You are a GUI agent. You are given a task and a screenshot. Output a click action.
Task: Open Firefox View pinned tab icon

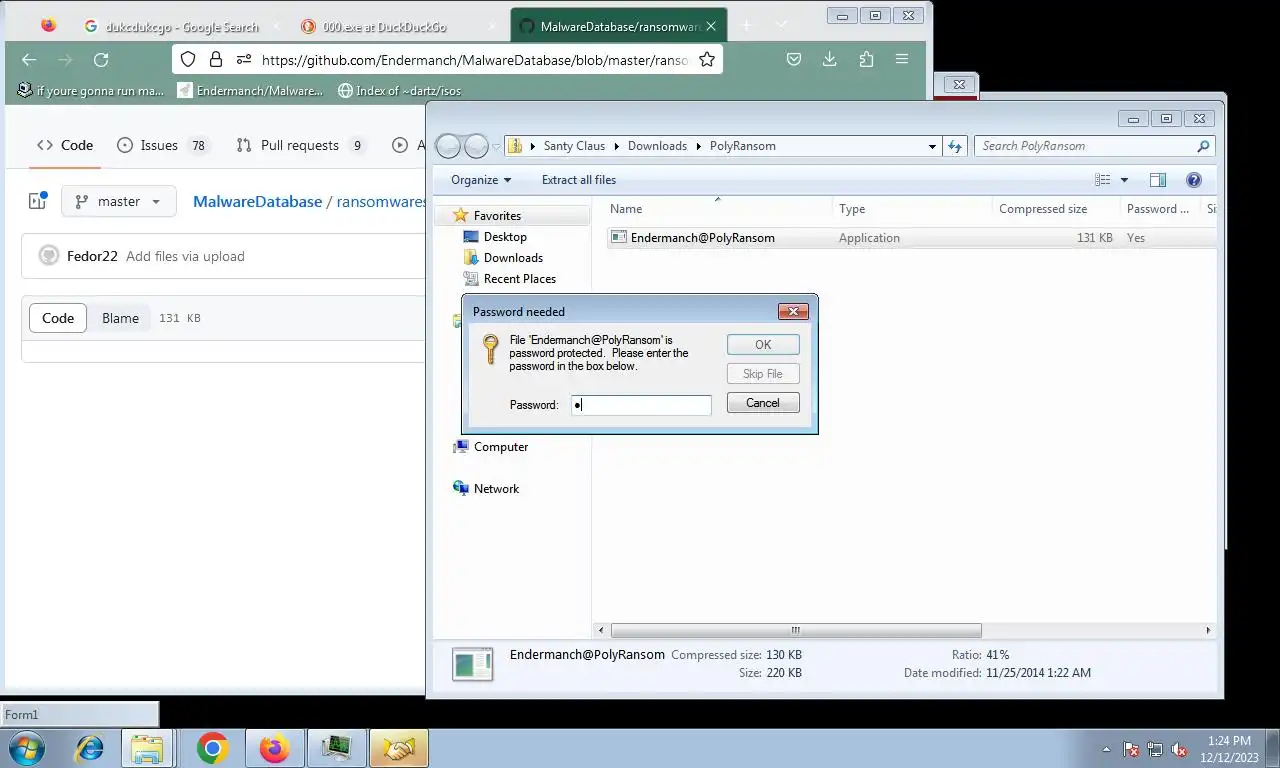(x=48, y=26)
